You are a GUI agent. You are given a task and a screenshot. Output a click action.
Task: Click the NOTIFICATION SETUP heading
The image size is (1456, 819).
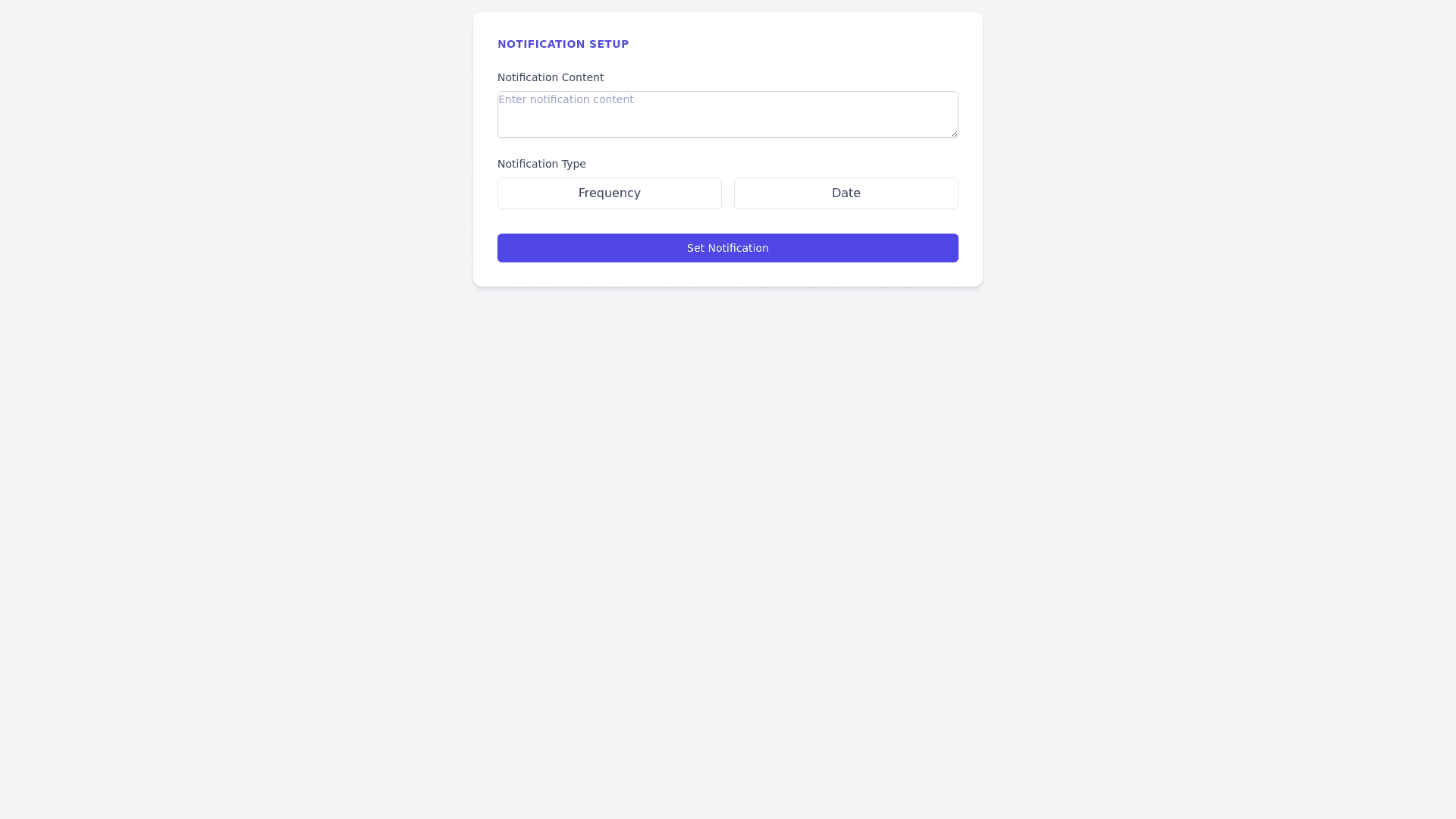(x=563, y=44)
